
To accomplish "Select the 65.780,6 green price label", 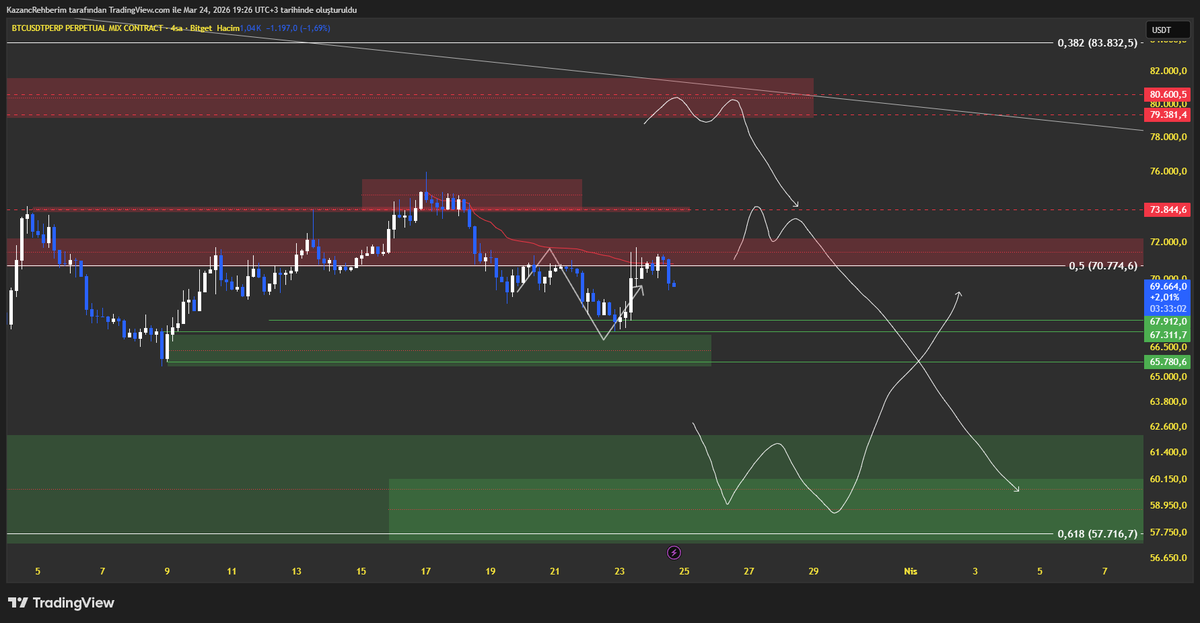I will click(1168, 362).
